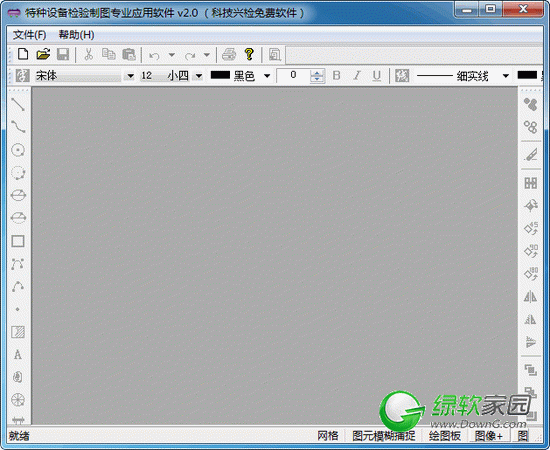
Task: Click the rotate 45 degrees icon
Action: pyautogui.click(x=531, y=228)
